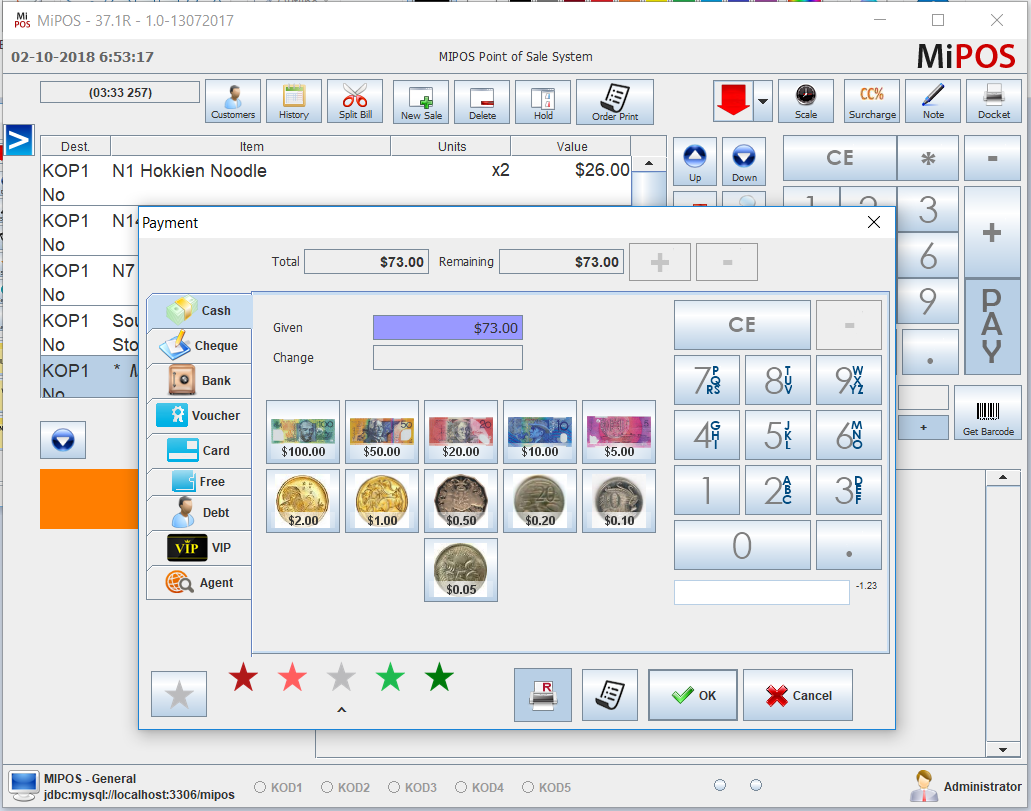This screenshot has width=1031, height=811.
Task: Expand the chevron below the star ratings
Action: click(341, 708)
